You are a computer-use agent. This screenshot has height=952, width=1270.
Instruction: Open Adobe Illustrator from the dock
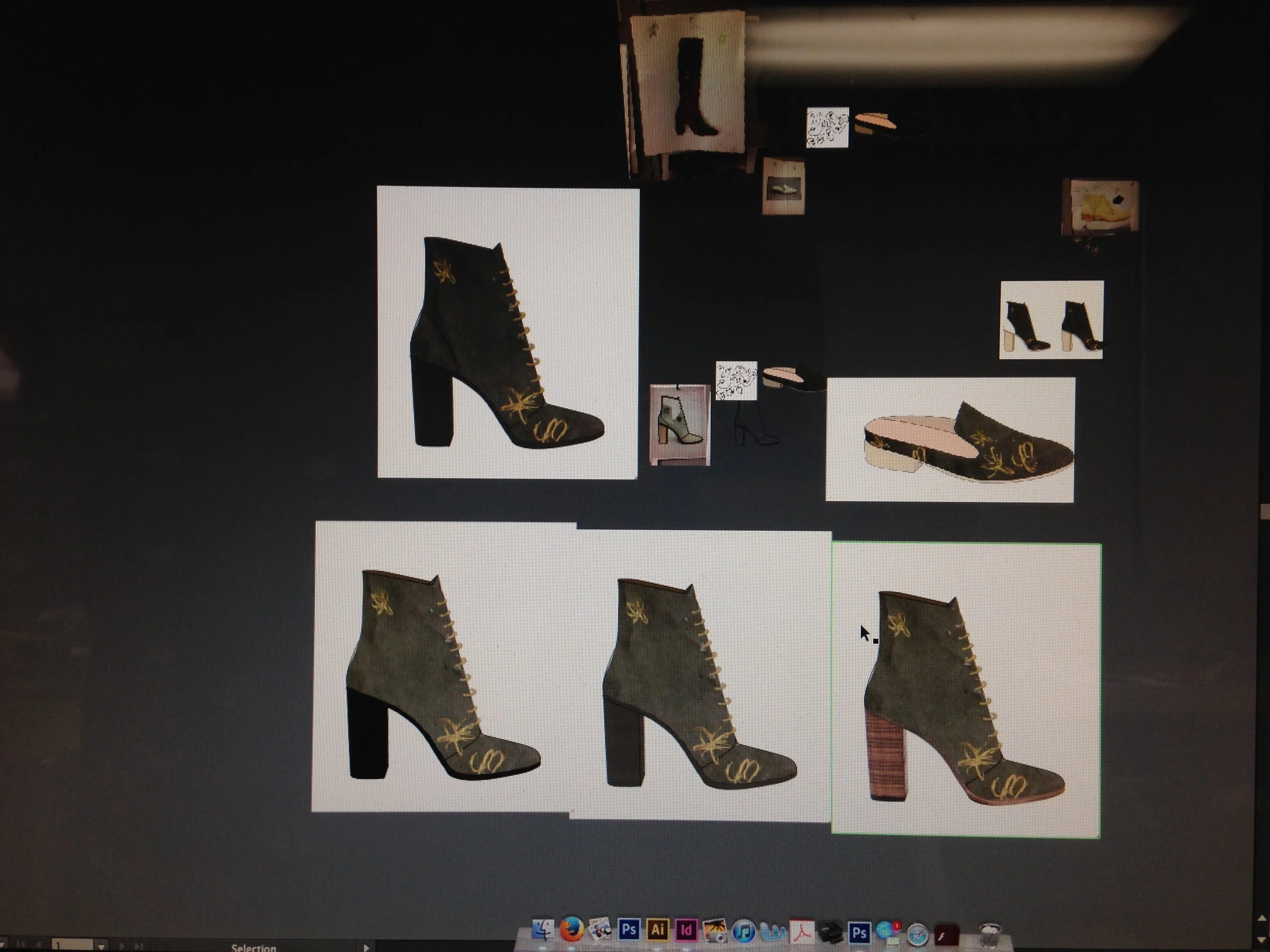(657, 930)
